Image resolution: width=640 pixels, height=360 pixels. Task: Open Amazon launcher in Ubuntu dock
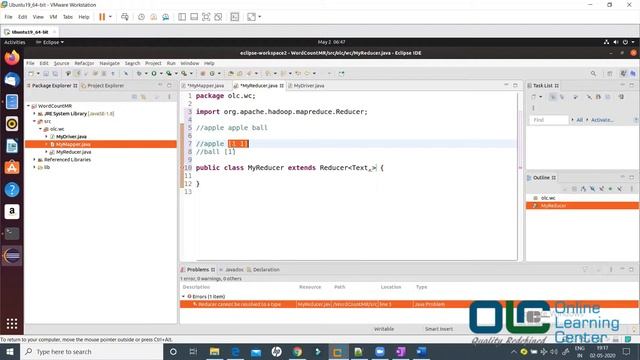tap(12, 211)
